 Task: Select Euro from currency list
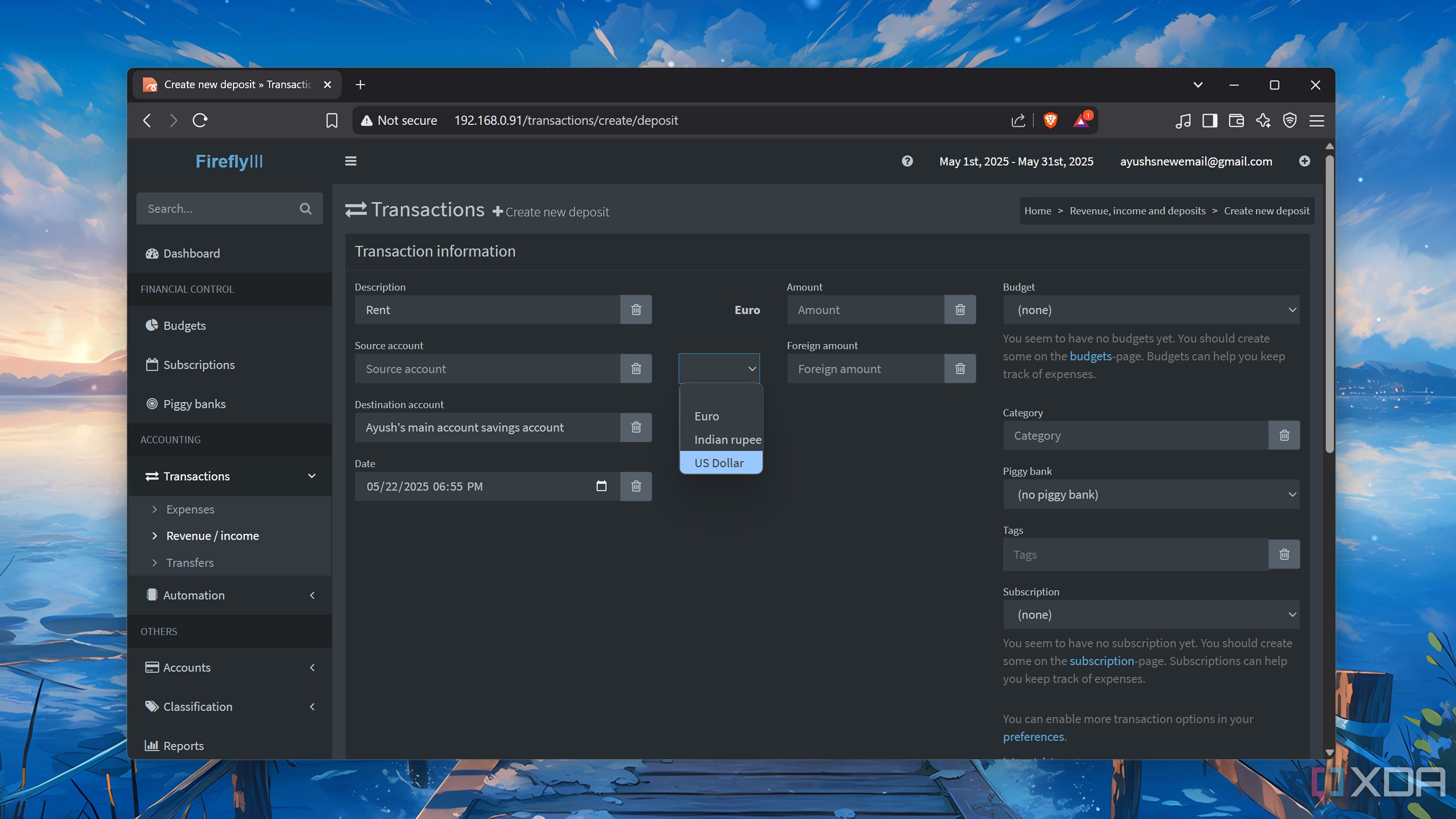tap(721, 416)
